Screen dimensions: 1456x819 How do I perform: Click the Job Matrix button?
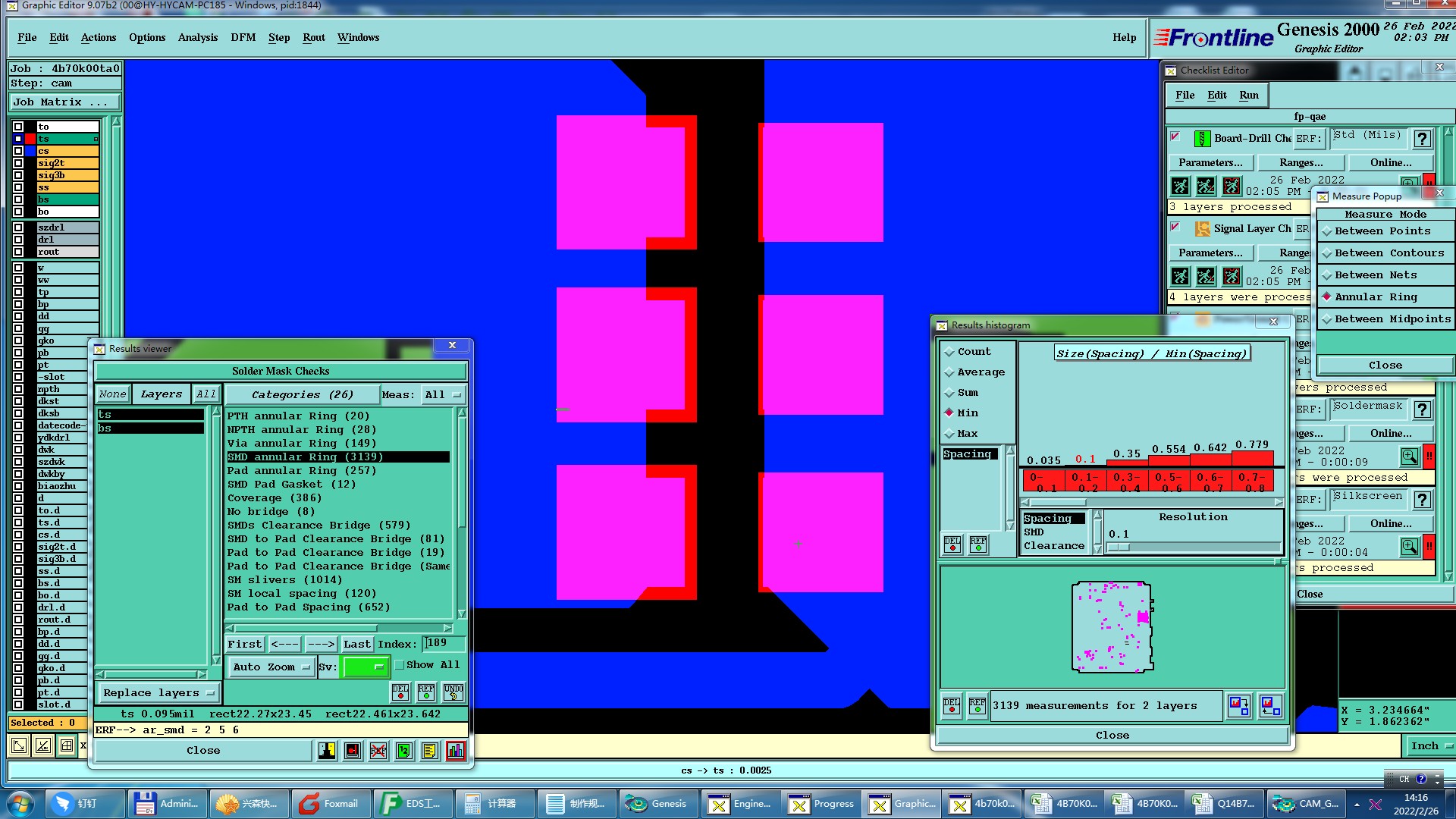64,102
